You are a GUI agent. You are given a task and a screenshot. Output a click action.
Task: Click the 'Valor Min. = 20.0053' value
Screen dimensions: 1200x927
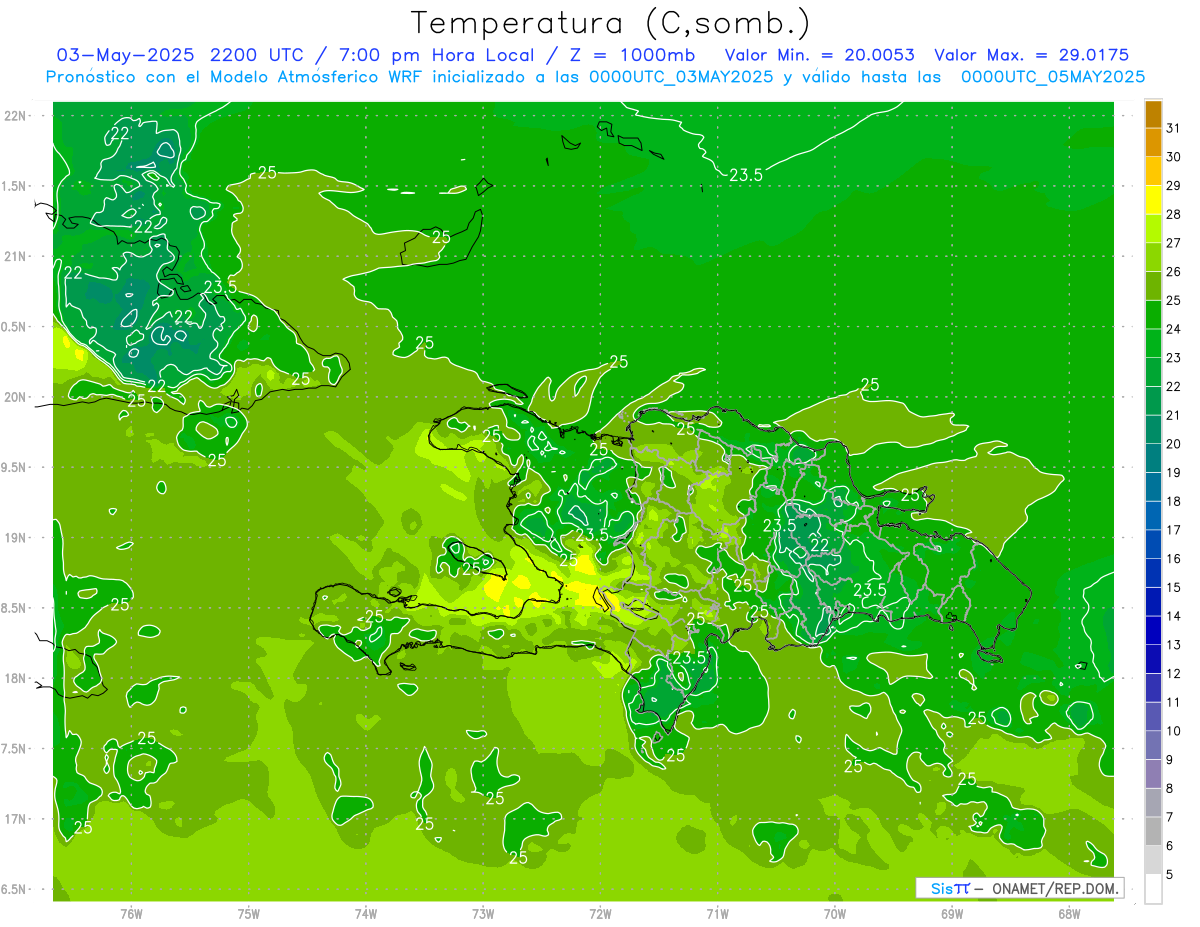pyautogui.click(x=821, y=55)
